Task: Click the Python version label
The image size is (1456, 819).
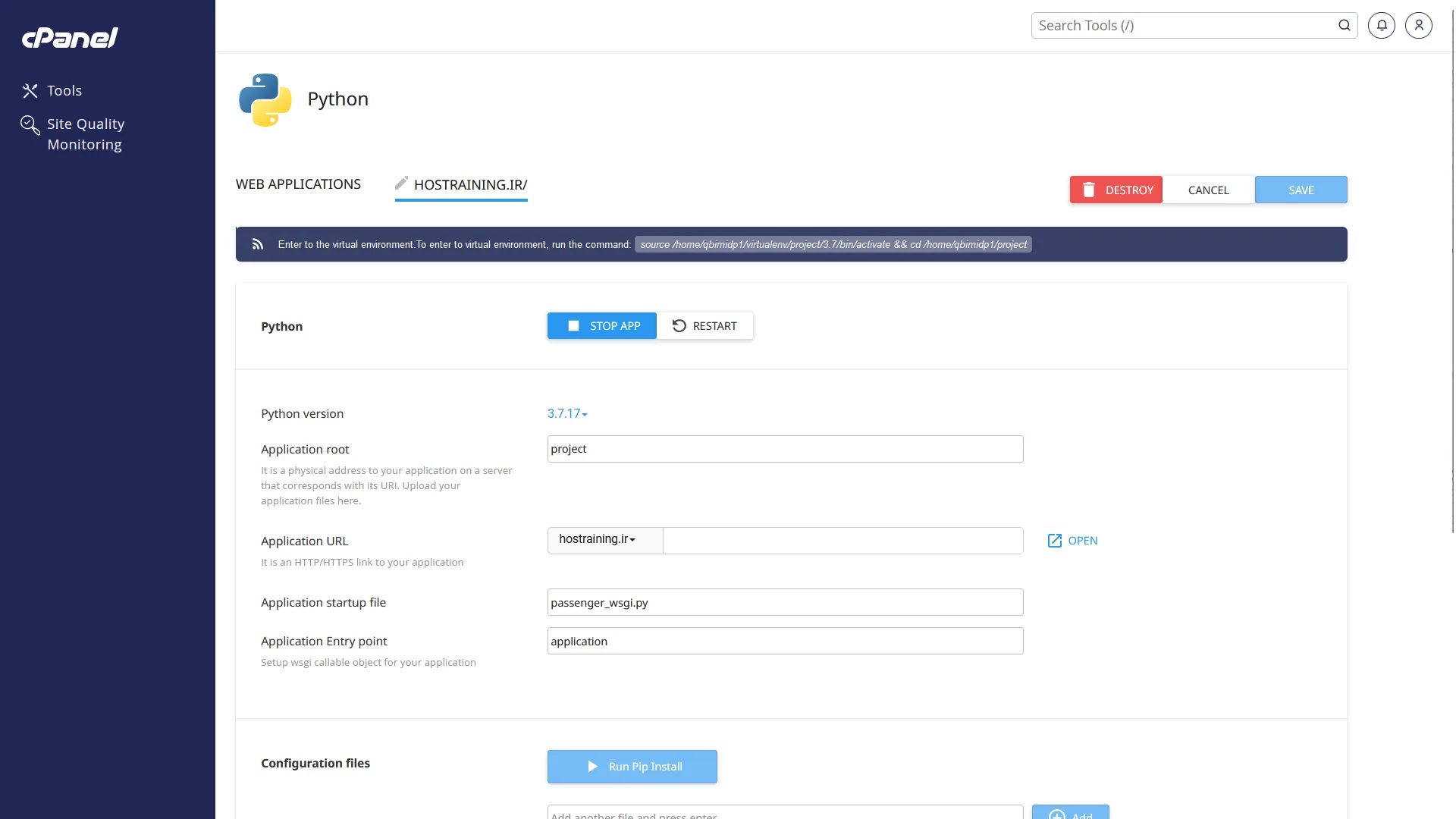Action: coord(302,413)
